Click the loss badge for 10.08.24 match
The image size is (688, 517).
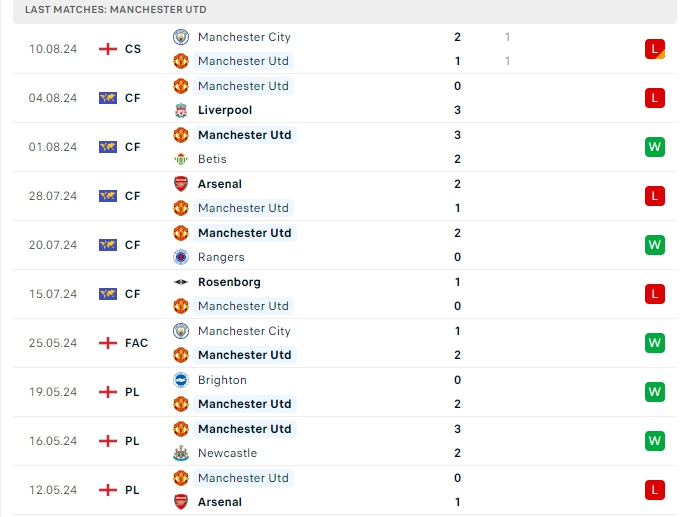pos(655,49)
